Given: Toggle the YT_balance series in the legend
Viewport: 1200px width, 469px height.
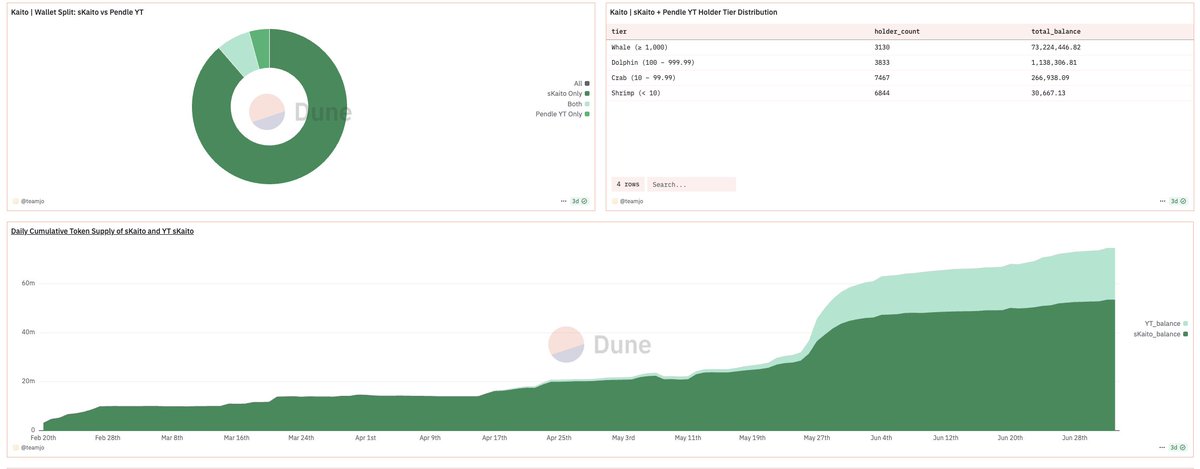Looking at the screenshot, I should click(1166, 323).
